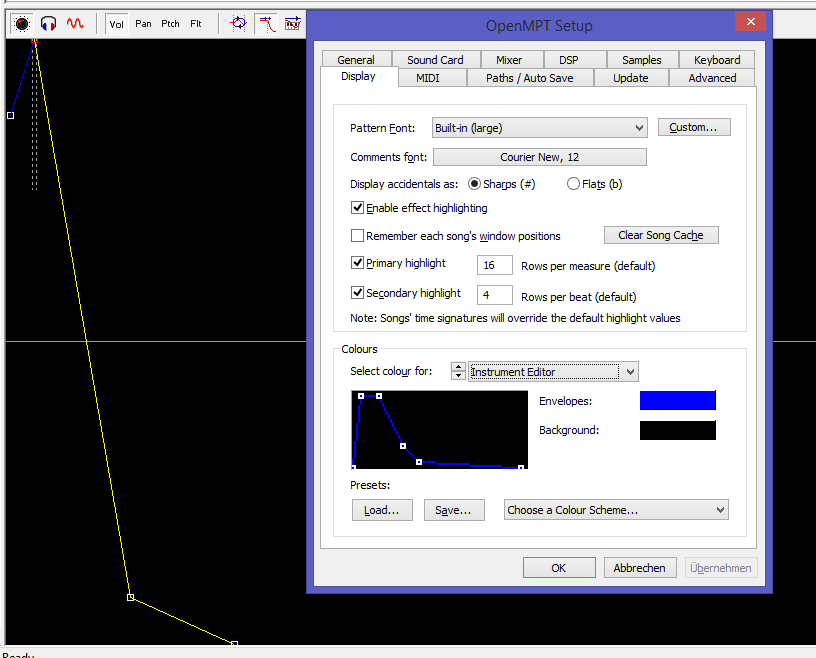
Task: Toggle the envelope loop icon
Action: coord(238,23)
